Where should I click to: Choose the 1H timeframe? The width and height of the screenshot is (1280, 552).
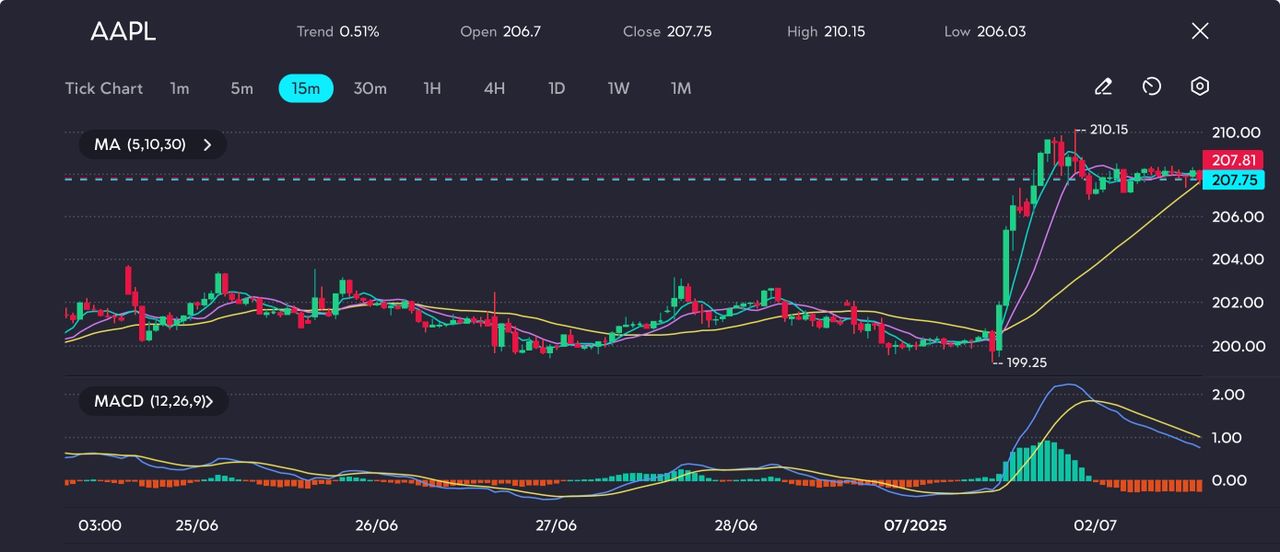pyautogui.click(x=432, y=88)
